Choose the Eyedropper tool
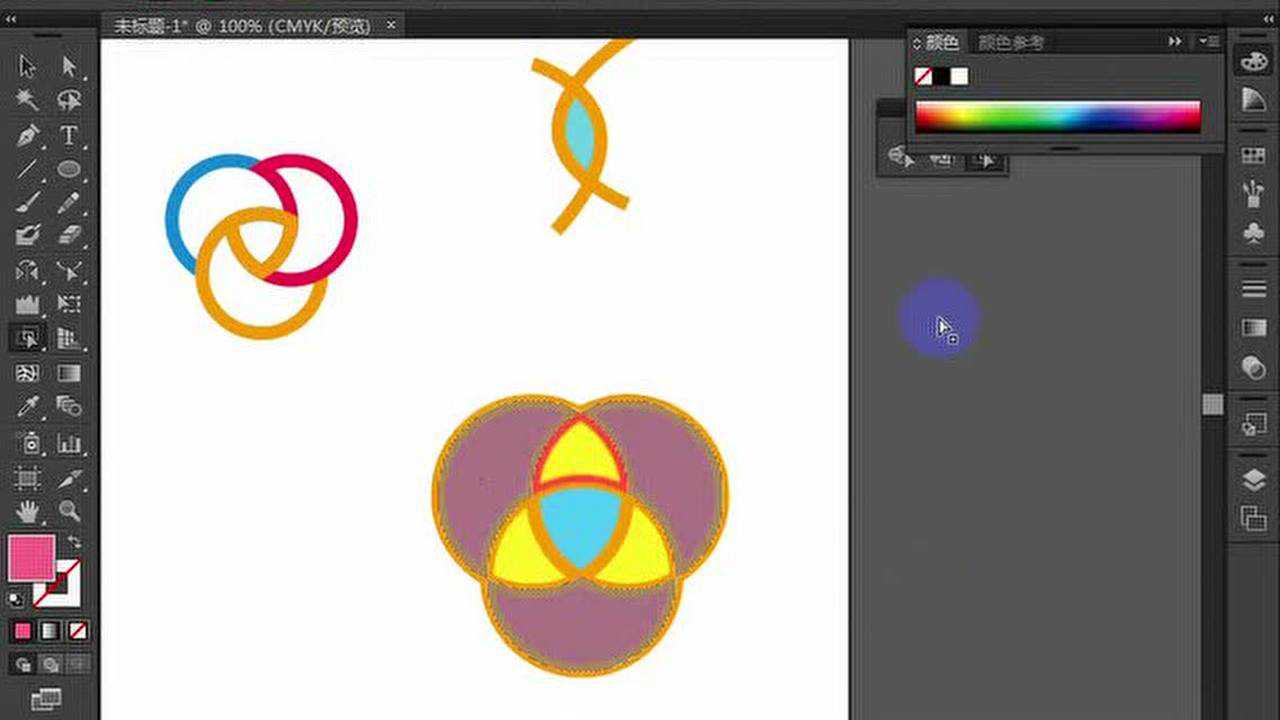 (x=27, y=406)
